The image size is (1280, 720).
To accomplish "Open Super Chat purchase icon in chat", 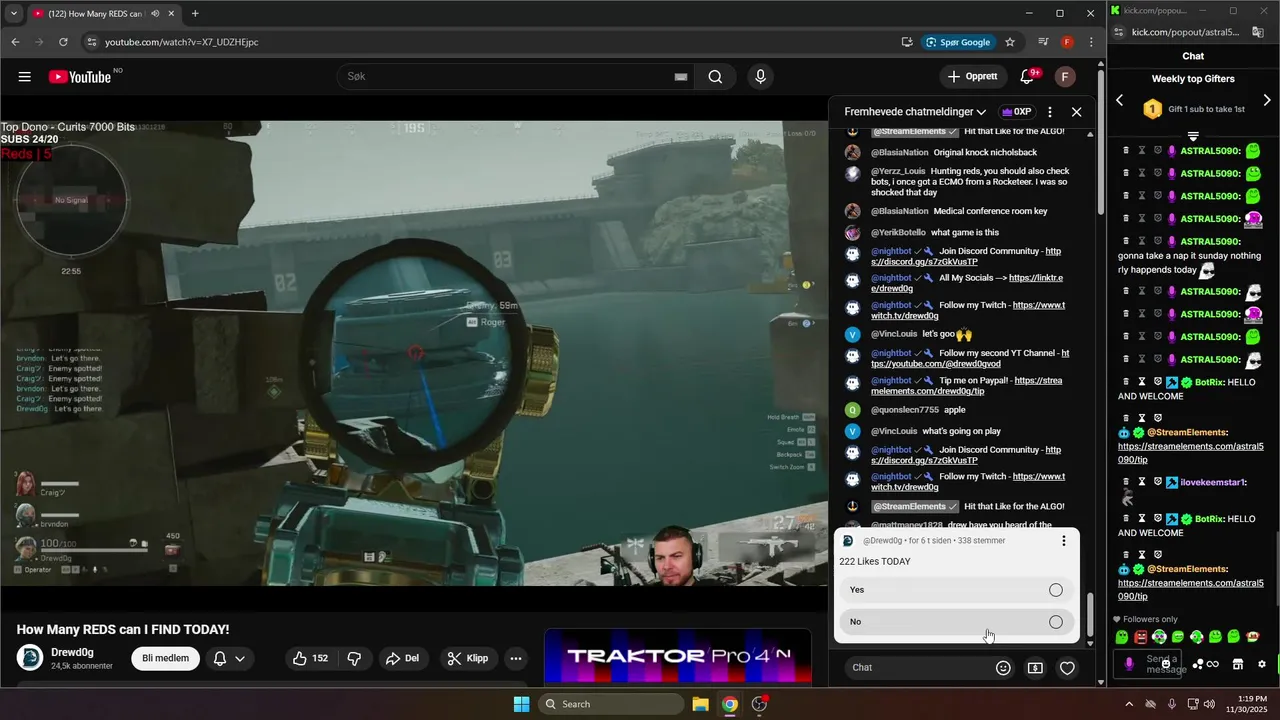I will pos(1035,668).
